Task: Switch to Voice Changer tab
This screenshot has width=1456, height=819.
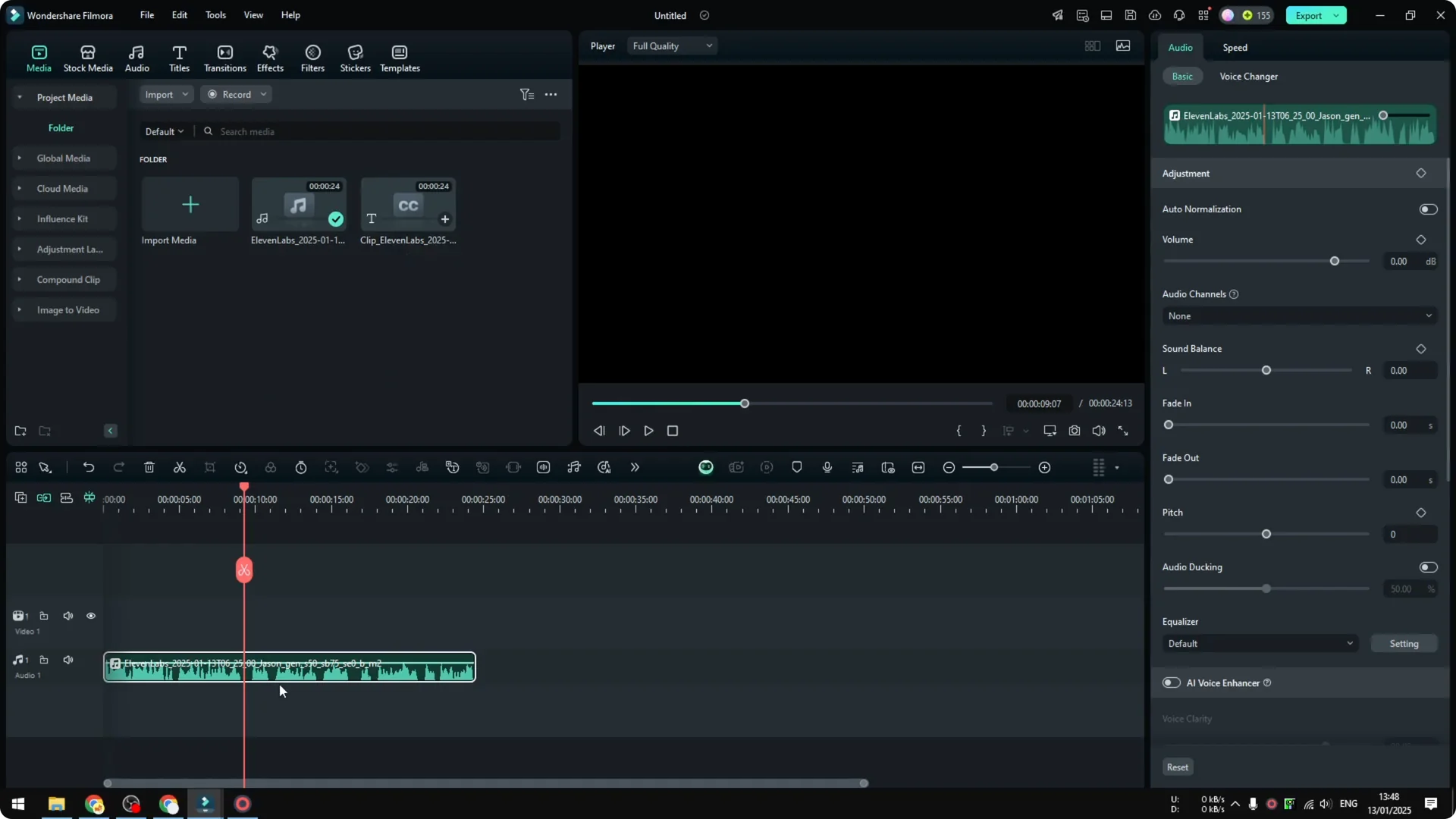Action: pos(1248,77)
